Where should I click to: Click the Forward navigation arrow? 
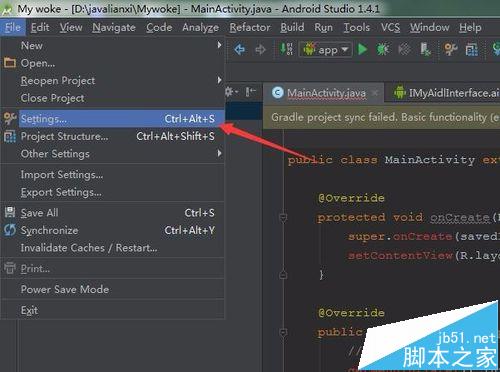coord(260,50)
